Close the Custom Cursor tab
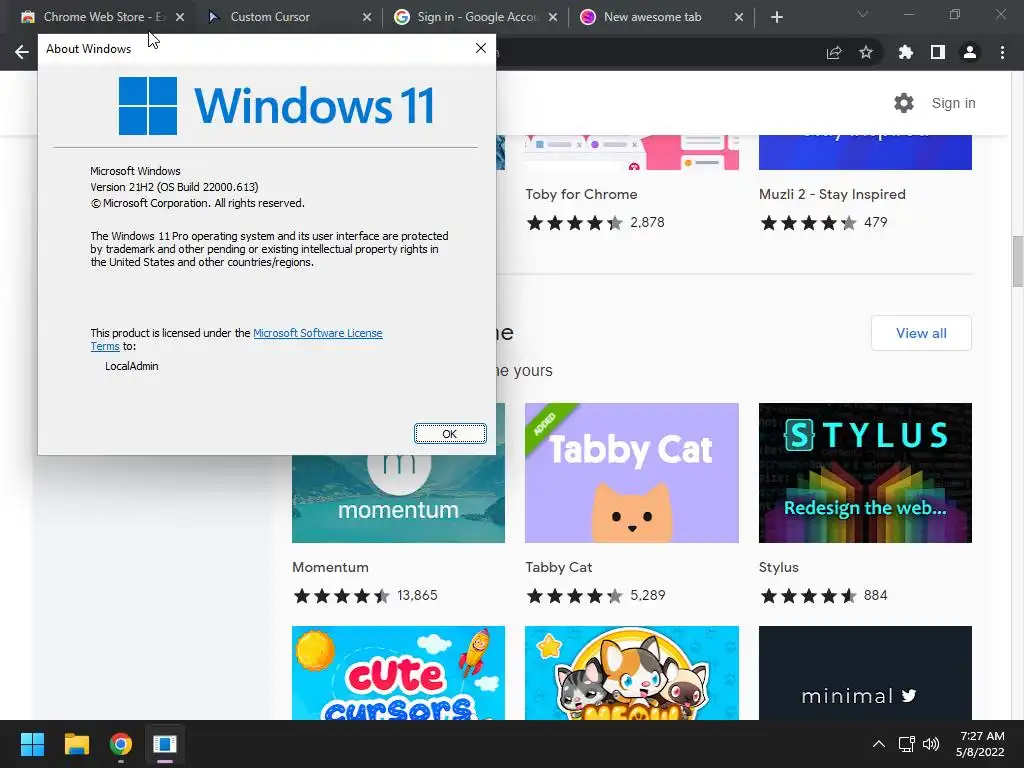Screen dimensions: 1024x768 click(x=367, y=17)
